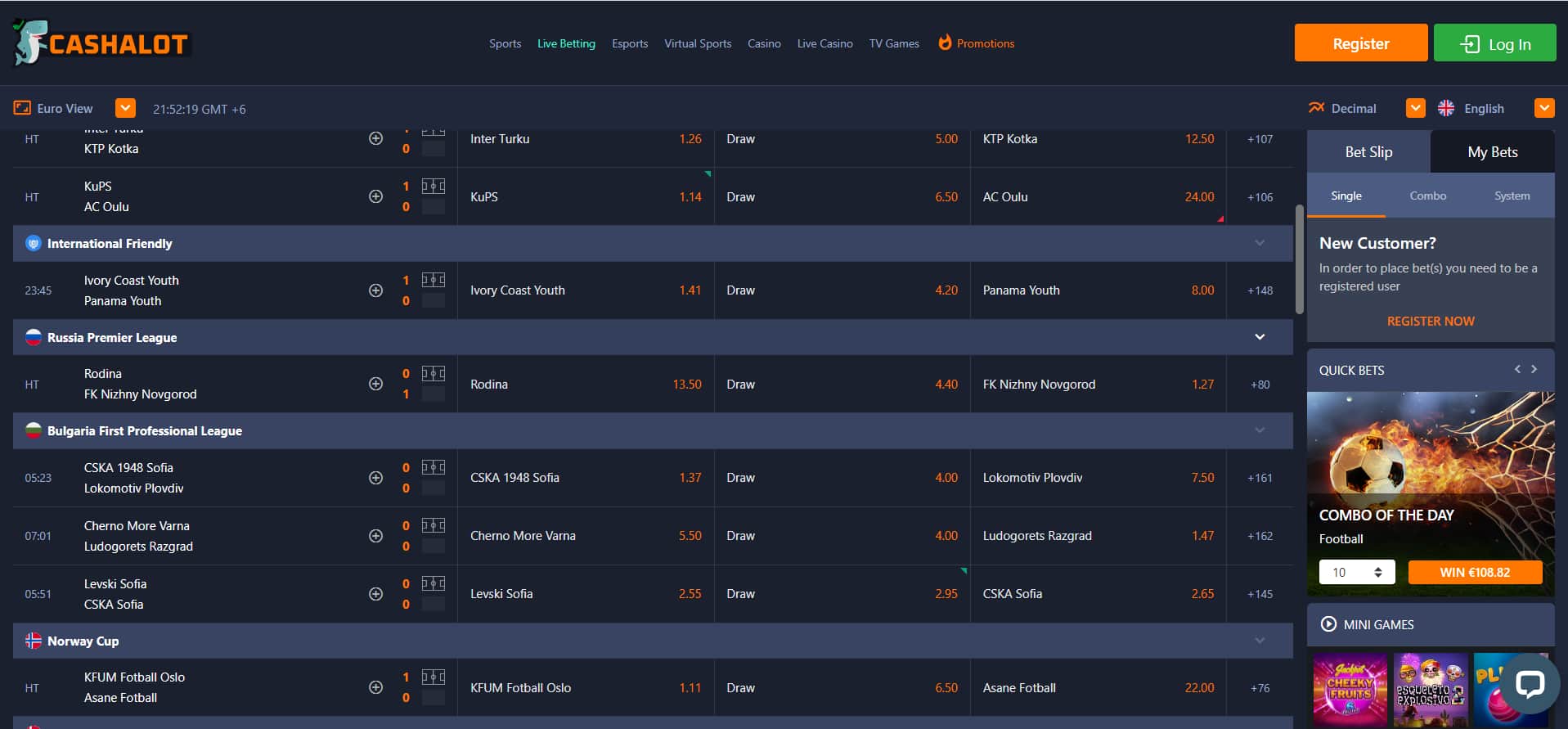Open Cheeky Fruits mini game
This screenshot has height=729, width=1568.
tap(1350, 689)
